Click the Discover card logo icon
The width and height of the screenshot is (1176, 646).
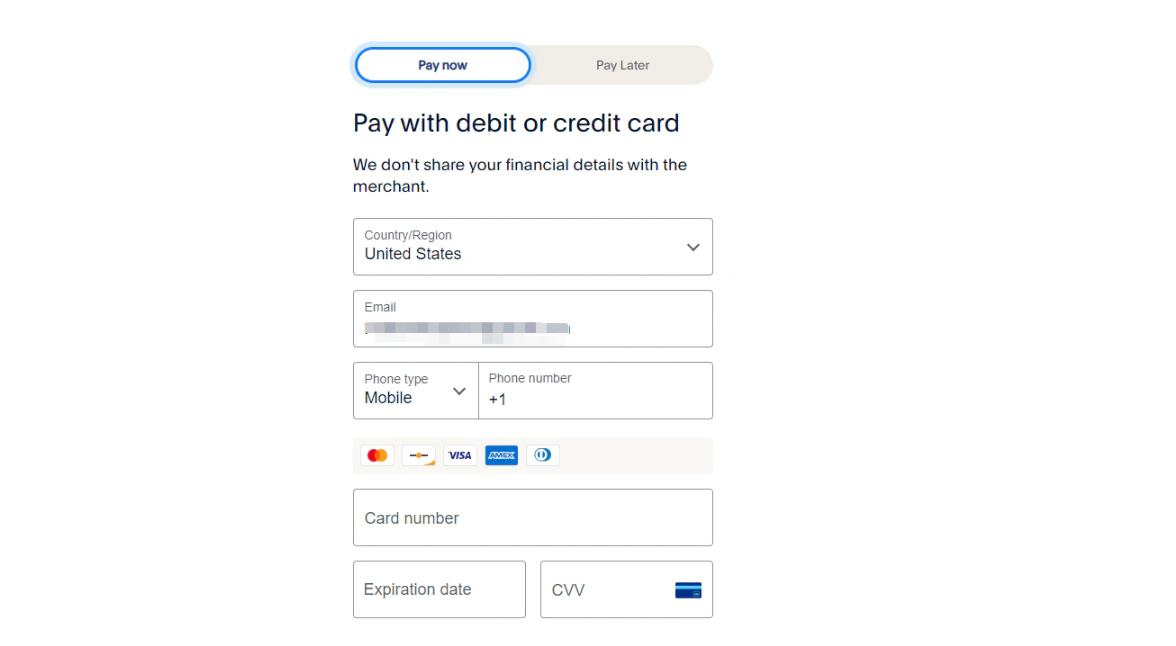tap(419, 456)
